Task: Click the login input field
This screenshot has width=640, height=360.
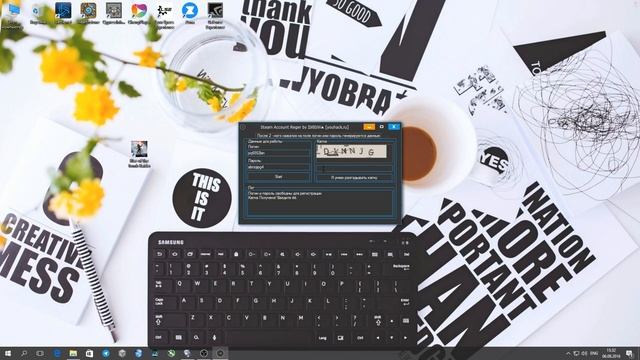Action: tap(279, 153)
